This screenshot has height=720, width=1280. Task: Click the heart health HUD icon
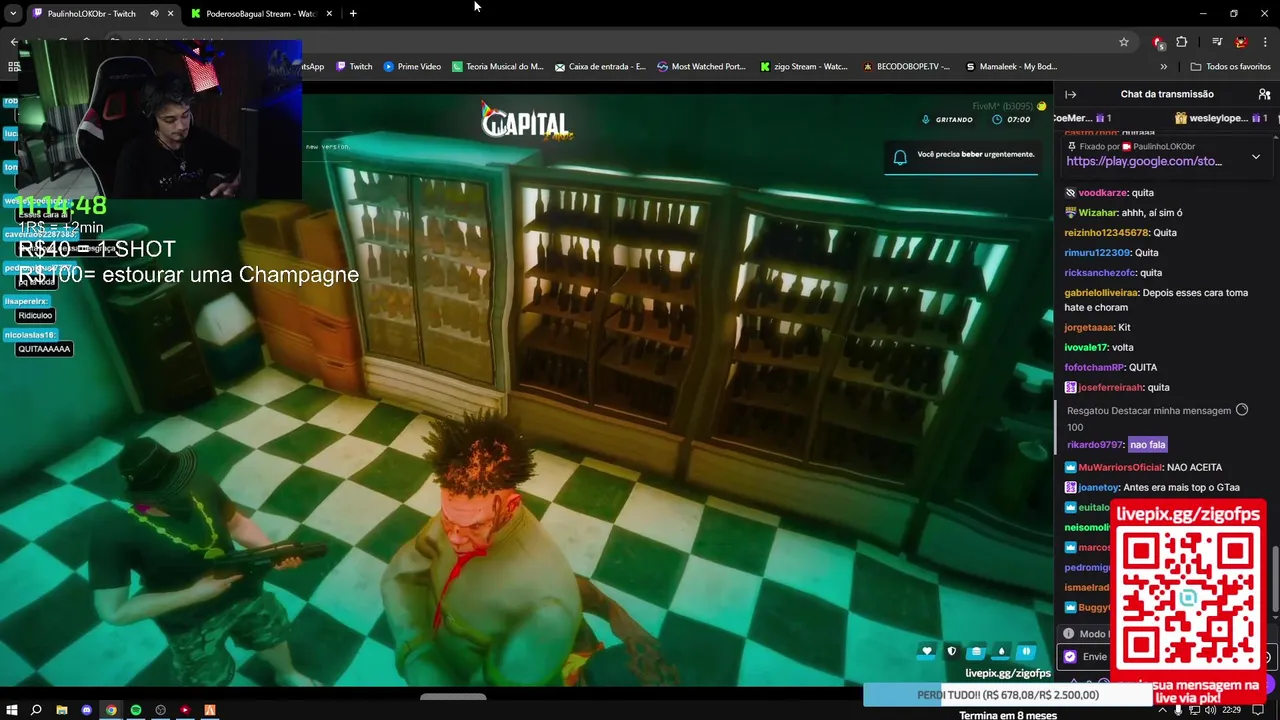[x=927, y=651]
